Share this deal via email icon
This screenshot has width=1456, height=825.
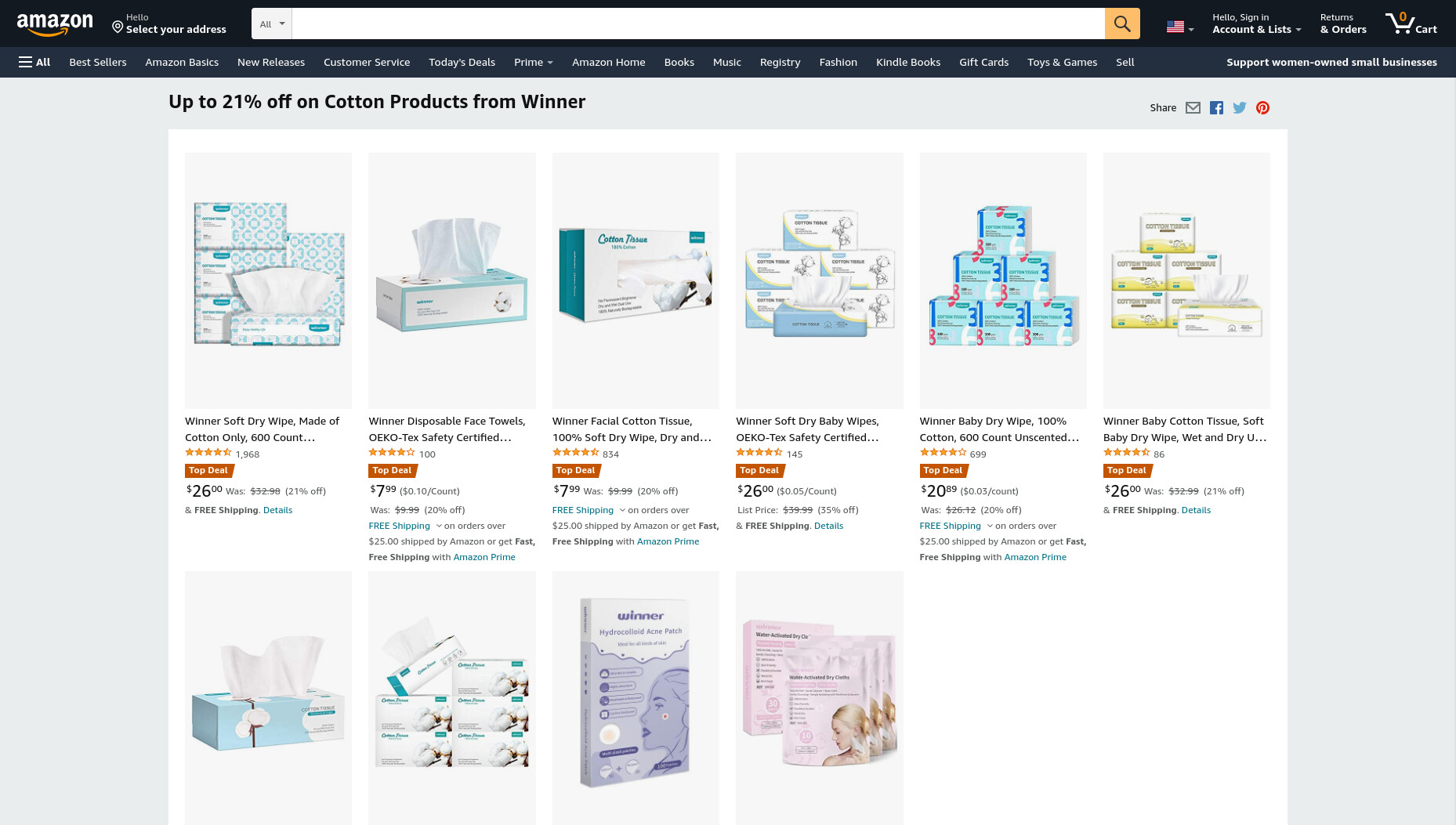point(1193,108)
